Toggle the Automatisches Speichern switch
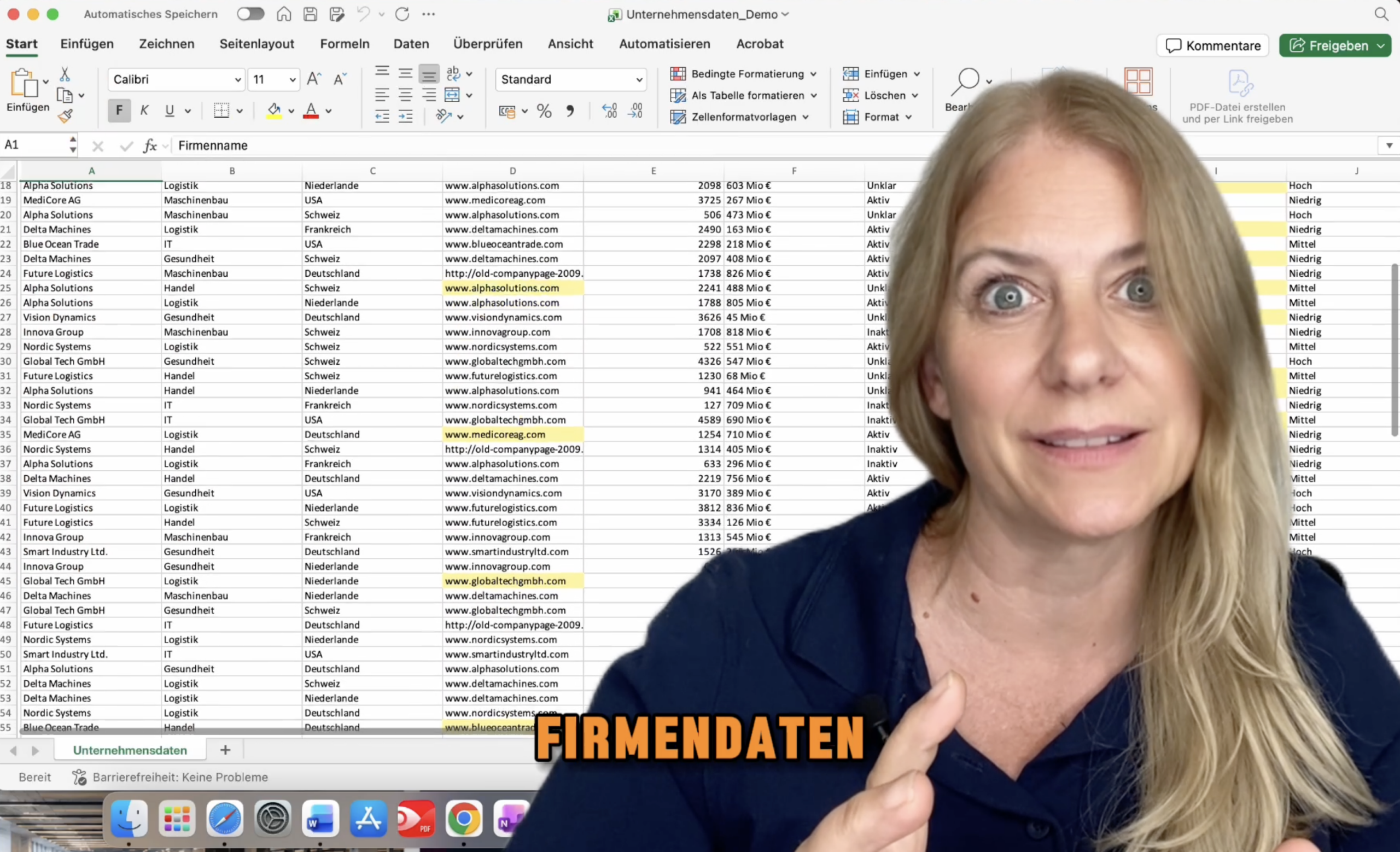This screenshot has width=1400, height=852. coord(250,14)
